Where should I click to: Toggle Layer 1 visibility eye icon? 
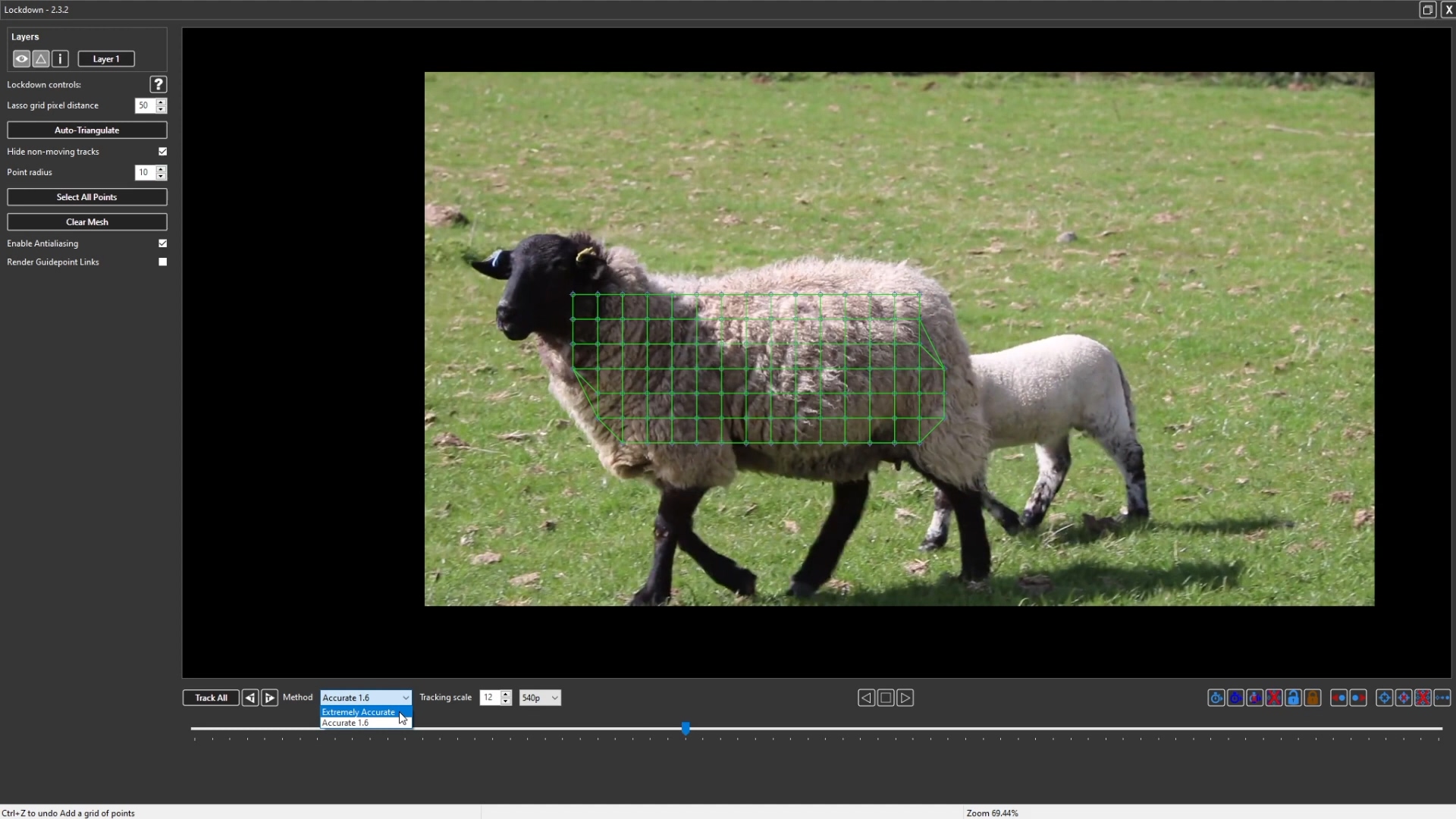pos(21,59)
